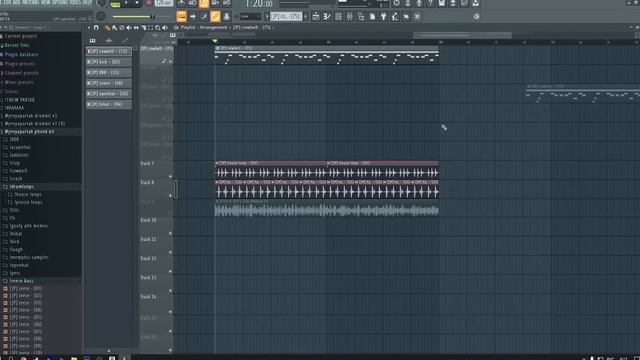The height and width of the screenshot is (360, 640).
Task: Open the TOOLS menu
Action: point(76,2)
